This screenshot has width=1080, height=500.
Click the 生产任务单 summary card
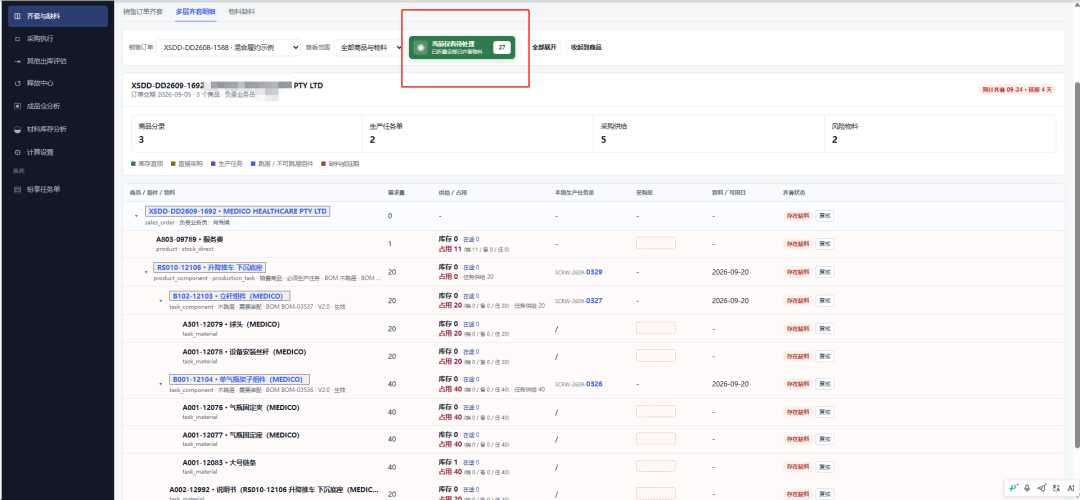[477, 134]
